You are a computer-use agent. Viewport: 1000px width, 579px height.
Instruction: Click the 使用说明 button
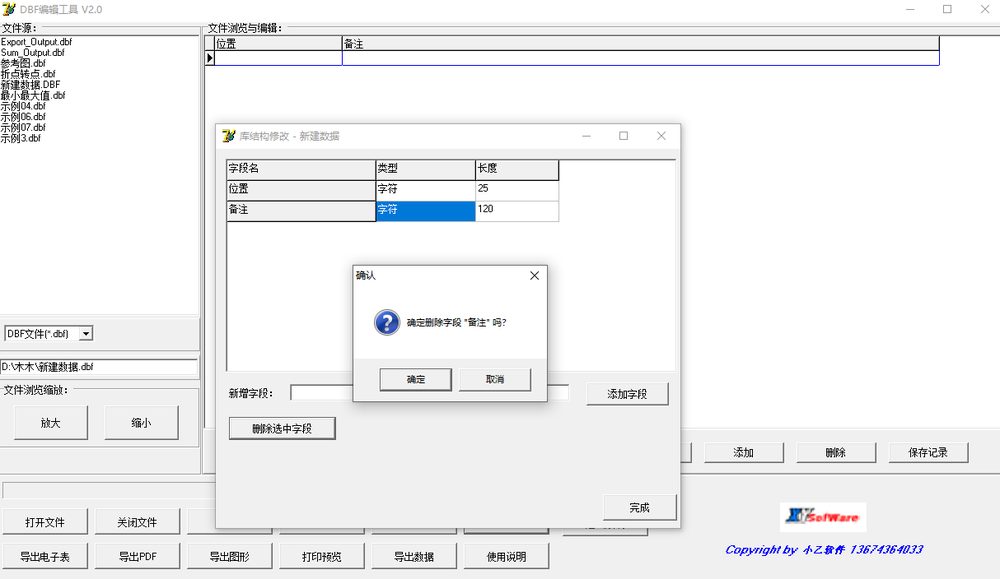pyautogui.click(x=506, y=557)
